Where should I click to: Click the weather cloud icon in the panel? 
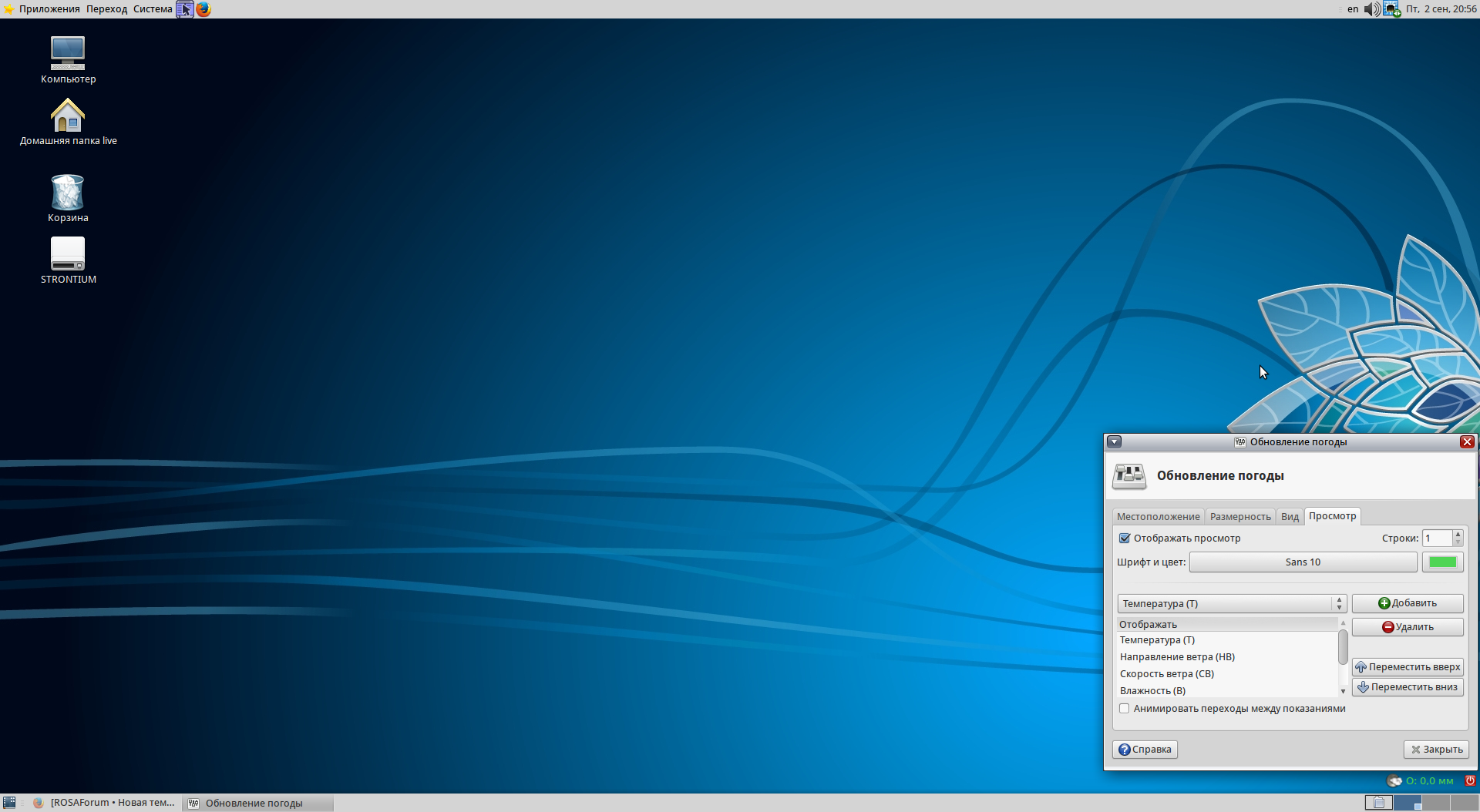coord(1394,780)
